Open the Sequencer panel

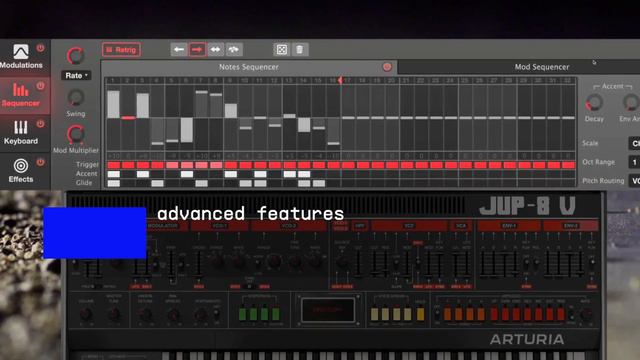pos(20,95)
